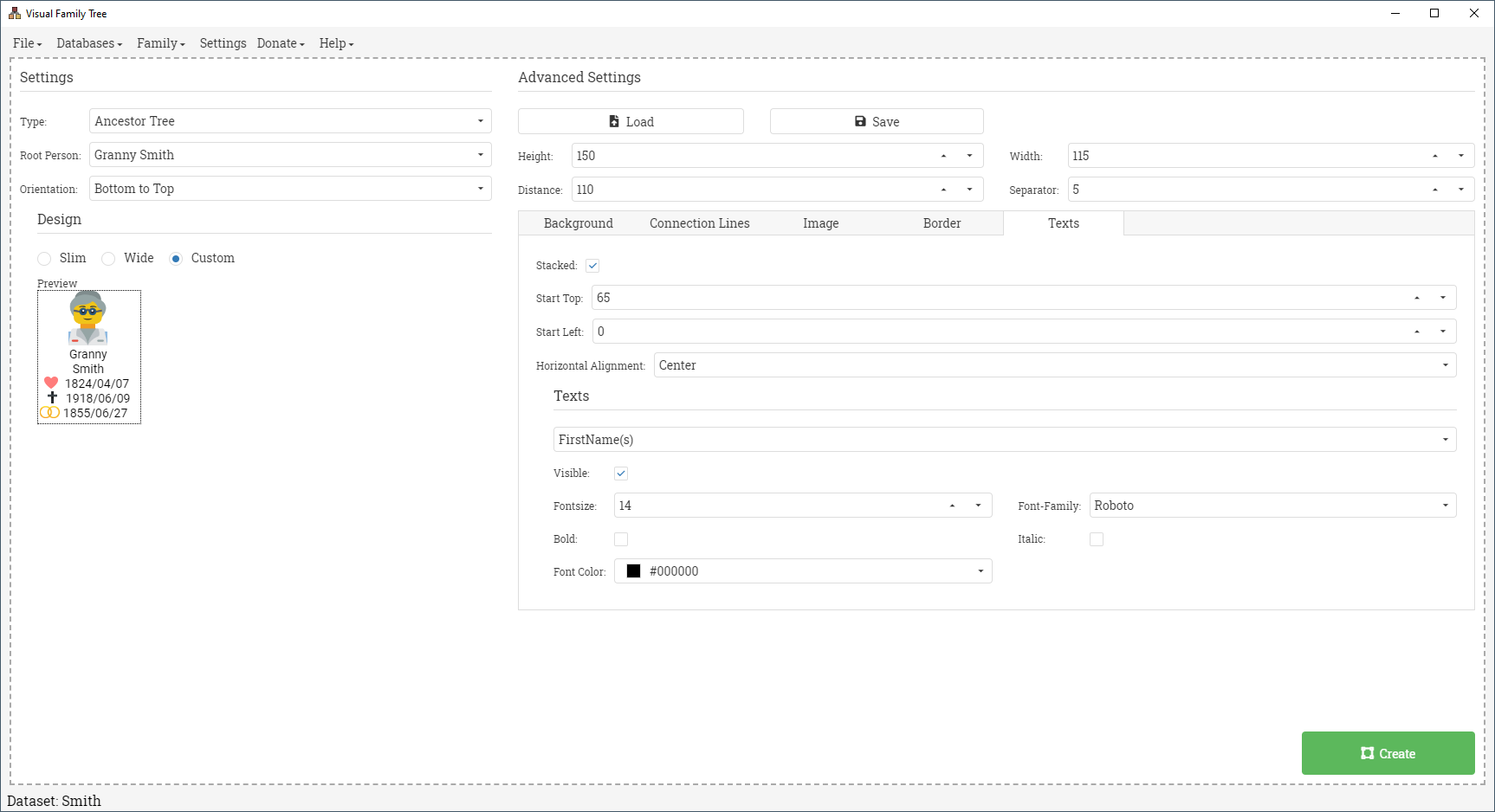
Task: Click the Visual Family Tree app icon
Action: [x=14, y=13]
